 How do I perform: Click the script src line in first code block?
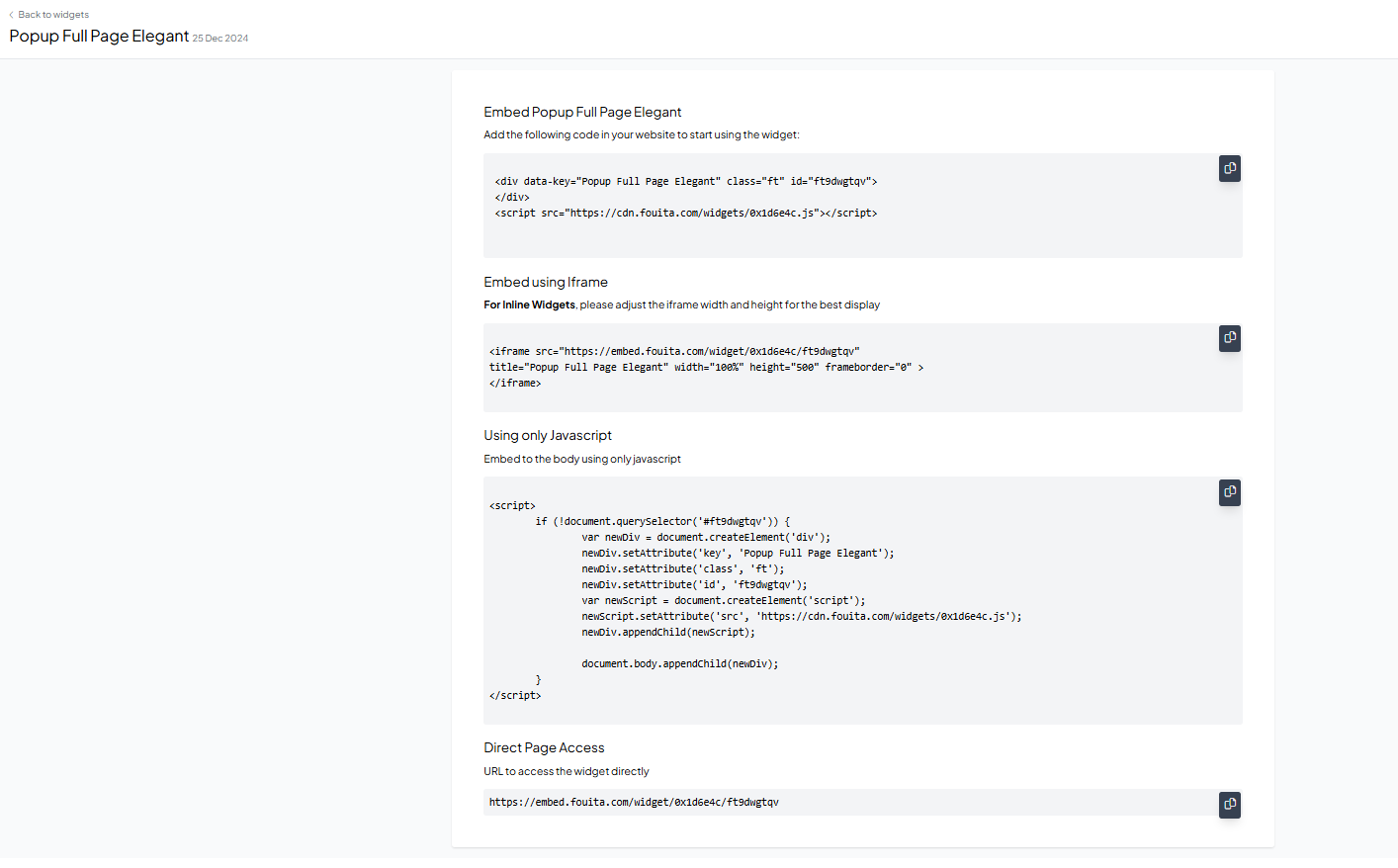686,213
